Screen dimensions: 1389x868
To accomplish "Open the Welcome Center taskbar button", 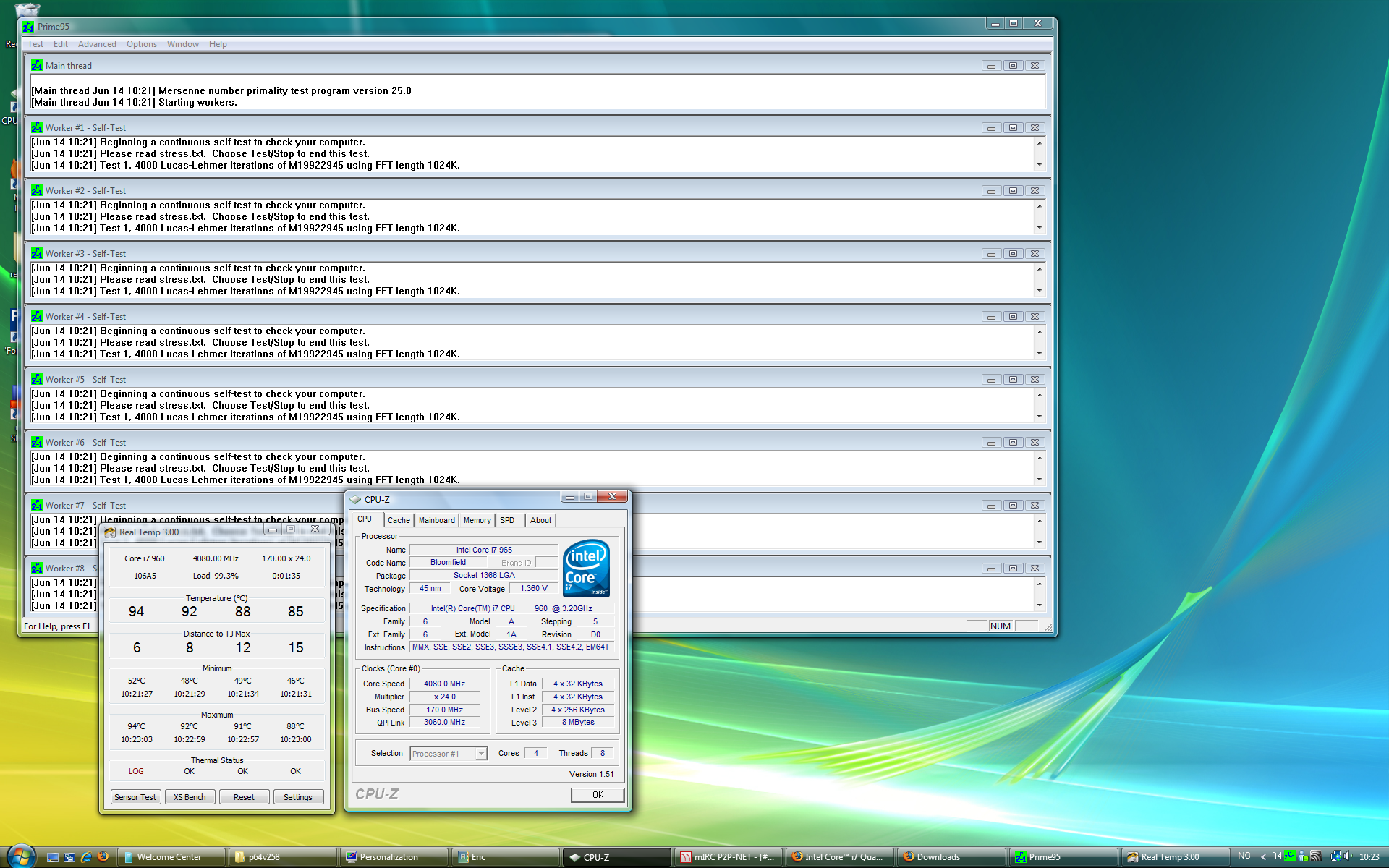I will pyautogui.click(x=171, y=857).
